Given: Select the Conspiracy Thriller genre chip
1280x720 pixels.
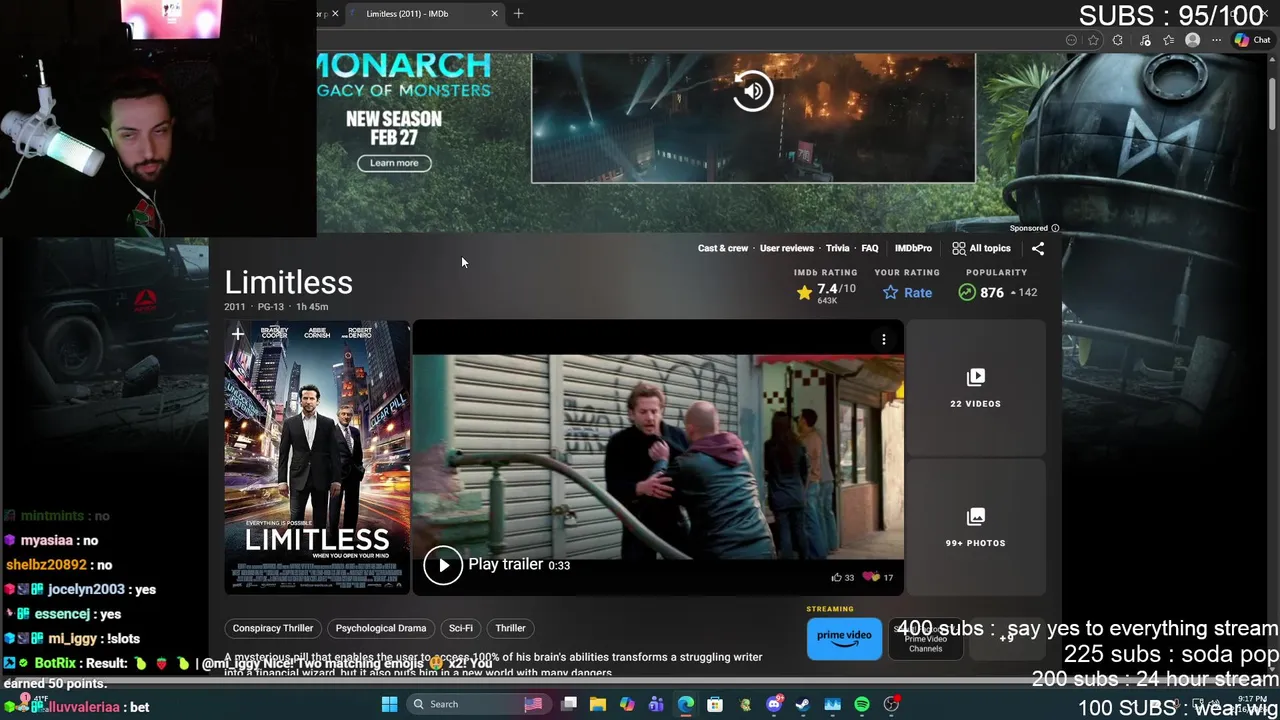Looking at the screenshot, I should pyautogui.click(x=273, y=628).
